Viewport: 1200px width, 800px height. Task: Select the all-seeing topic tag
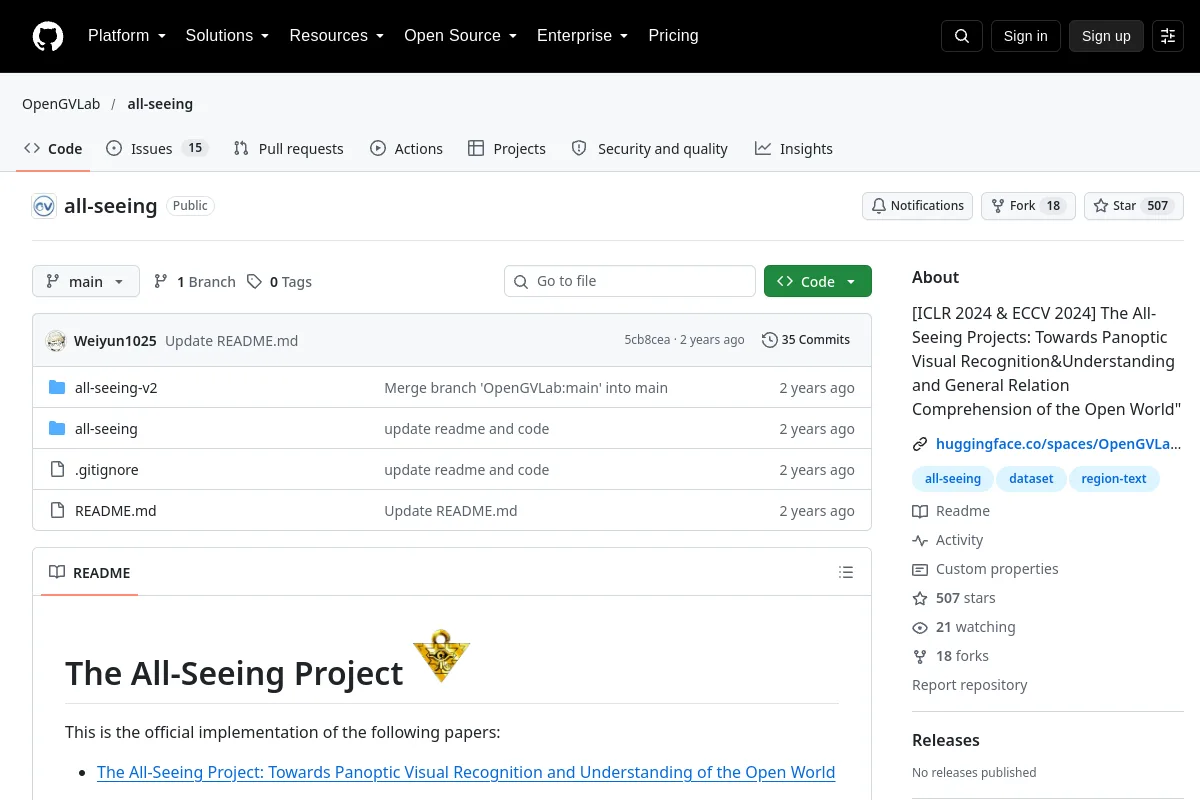(x=953, y=479)
